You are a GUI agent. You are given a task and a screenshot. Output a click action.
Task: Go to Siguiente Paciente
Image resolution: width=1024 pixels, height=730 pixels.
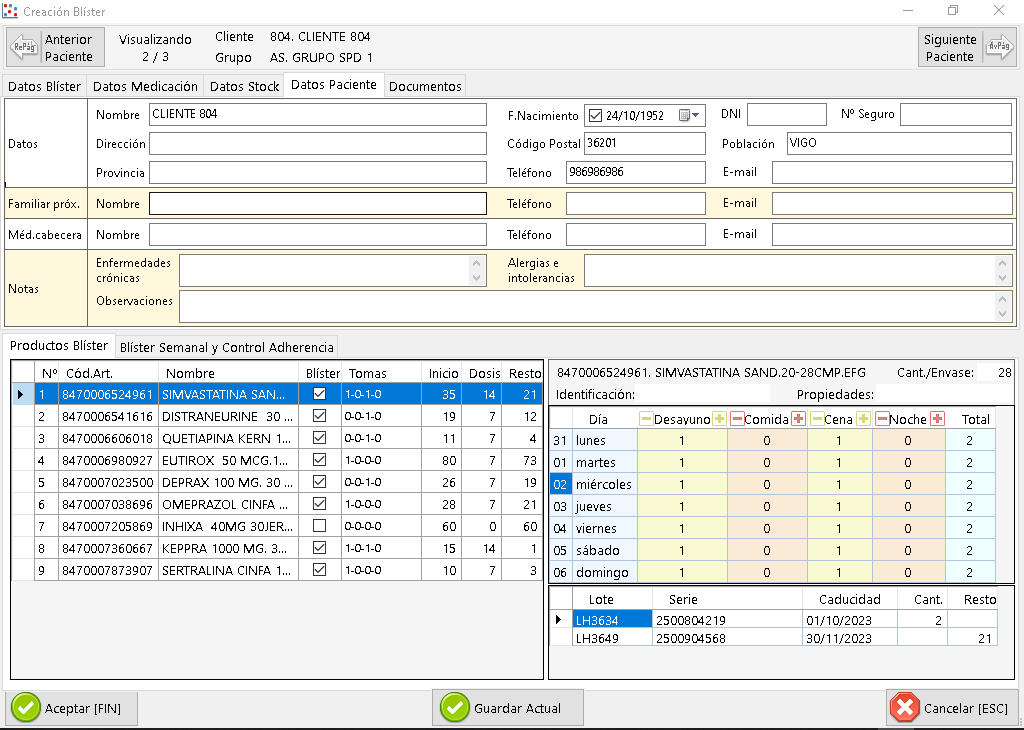pos(967,47)
